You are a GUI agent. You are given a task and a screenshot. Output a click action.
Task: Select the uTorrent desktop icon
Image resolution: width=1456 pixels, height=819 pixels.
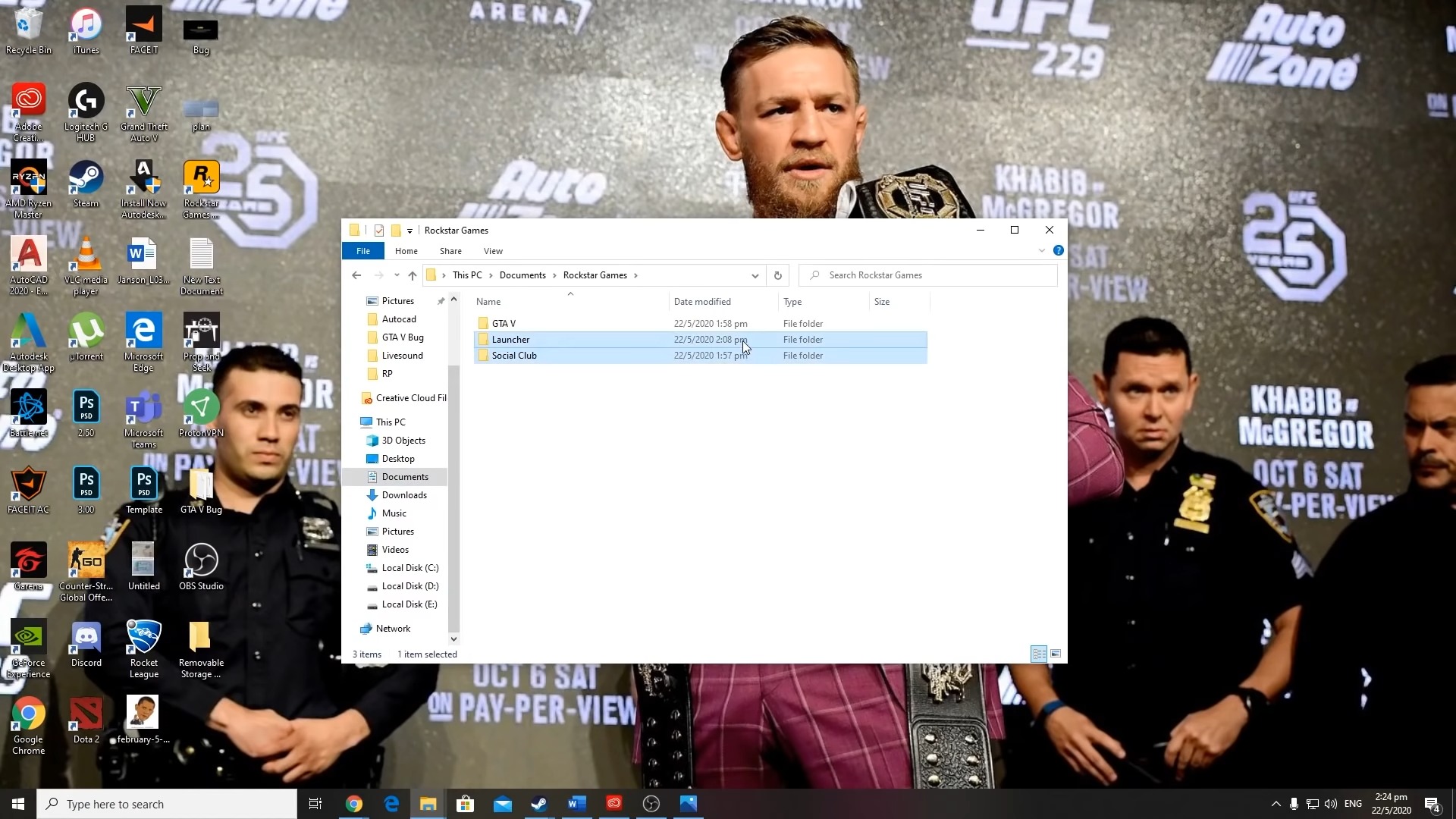click(x=86, y=337)
